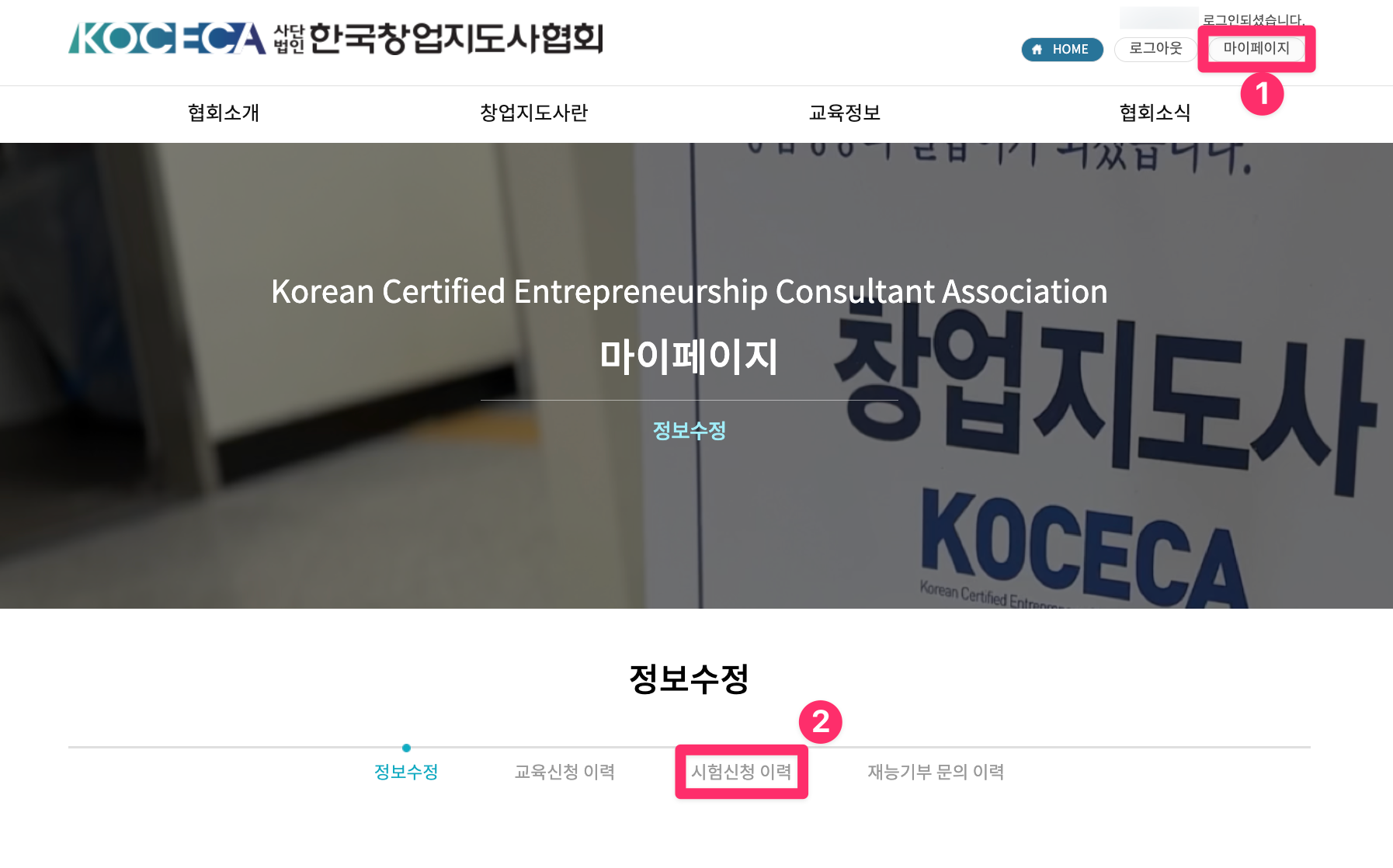The image size is (1393, 868).
Task: Click the black 정보수정 section heading
Action: [689, 679]
